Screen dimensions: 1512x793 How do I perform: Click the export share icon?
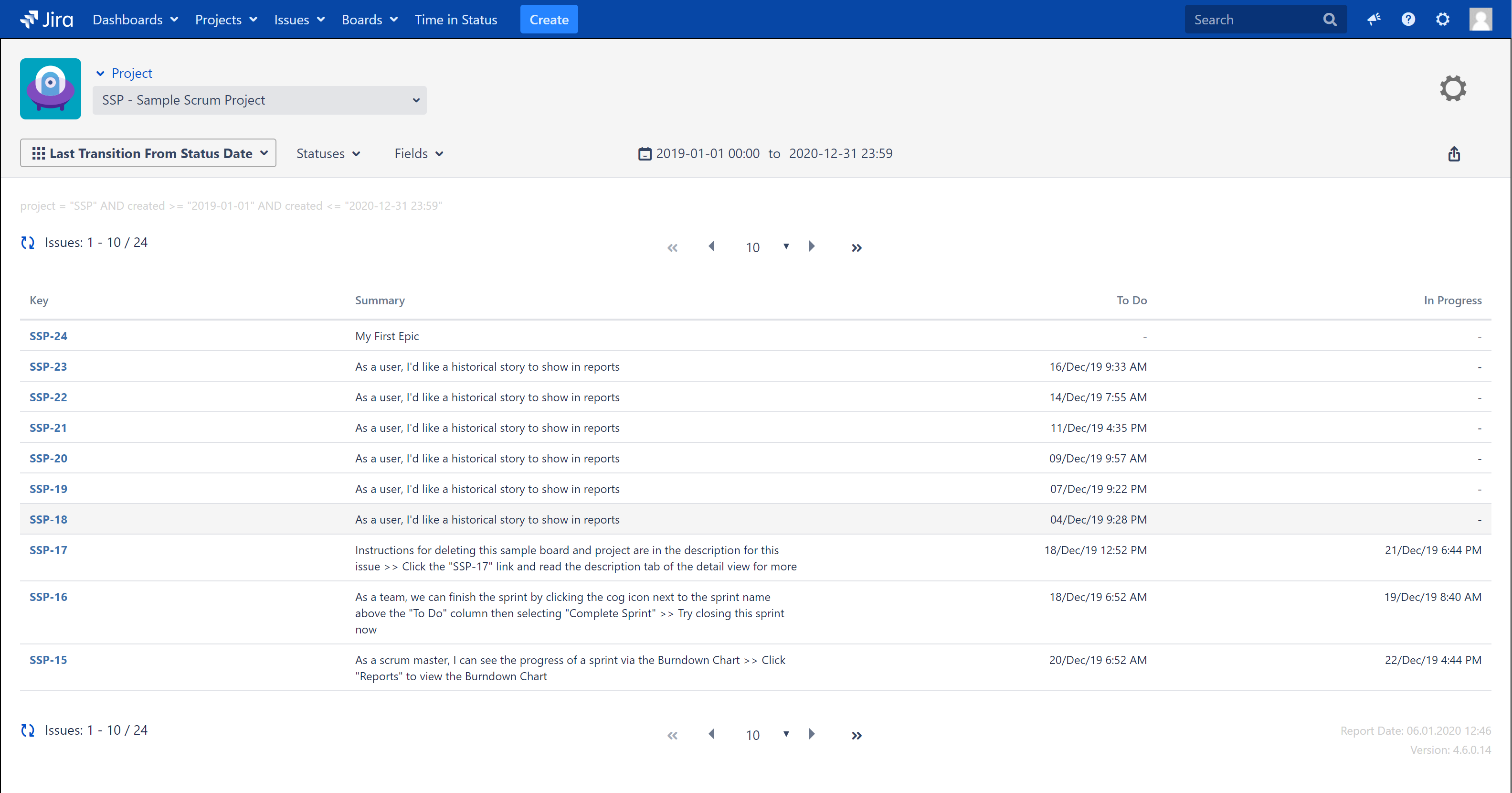[1454, 154]
